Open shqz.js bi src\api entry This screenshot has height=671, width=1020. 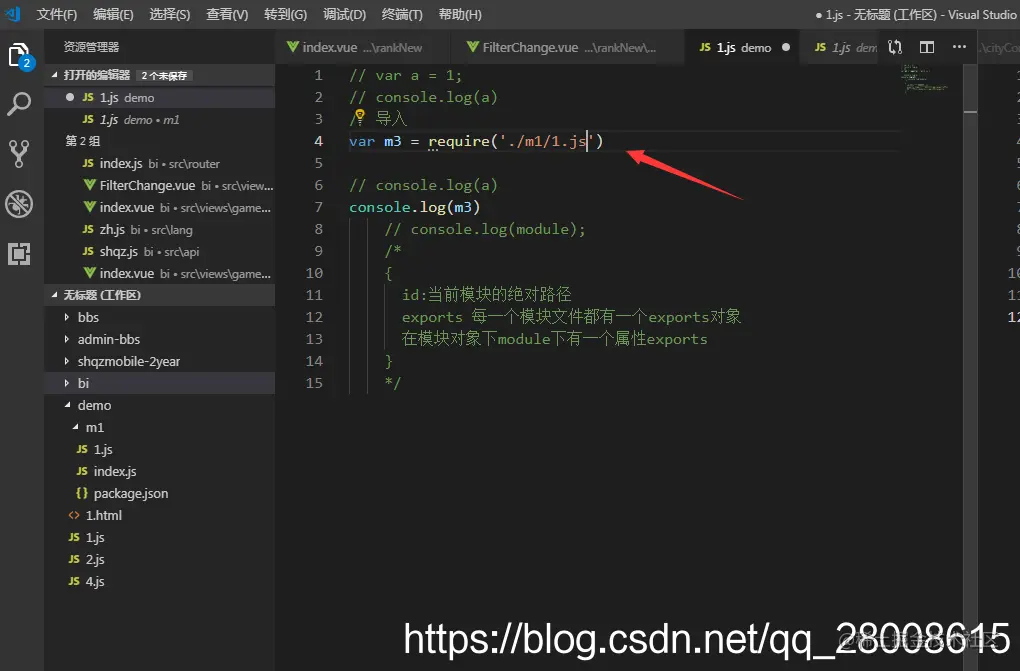pos(159,252)
